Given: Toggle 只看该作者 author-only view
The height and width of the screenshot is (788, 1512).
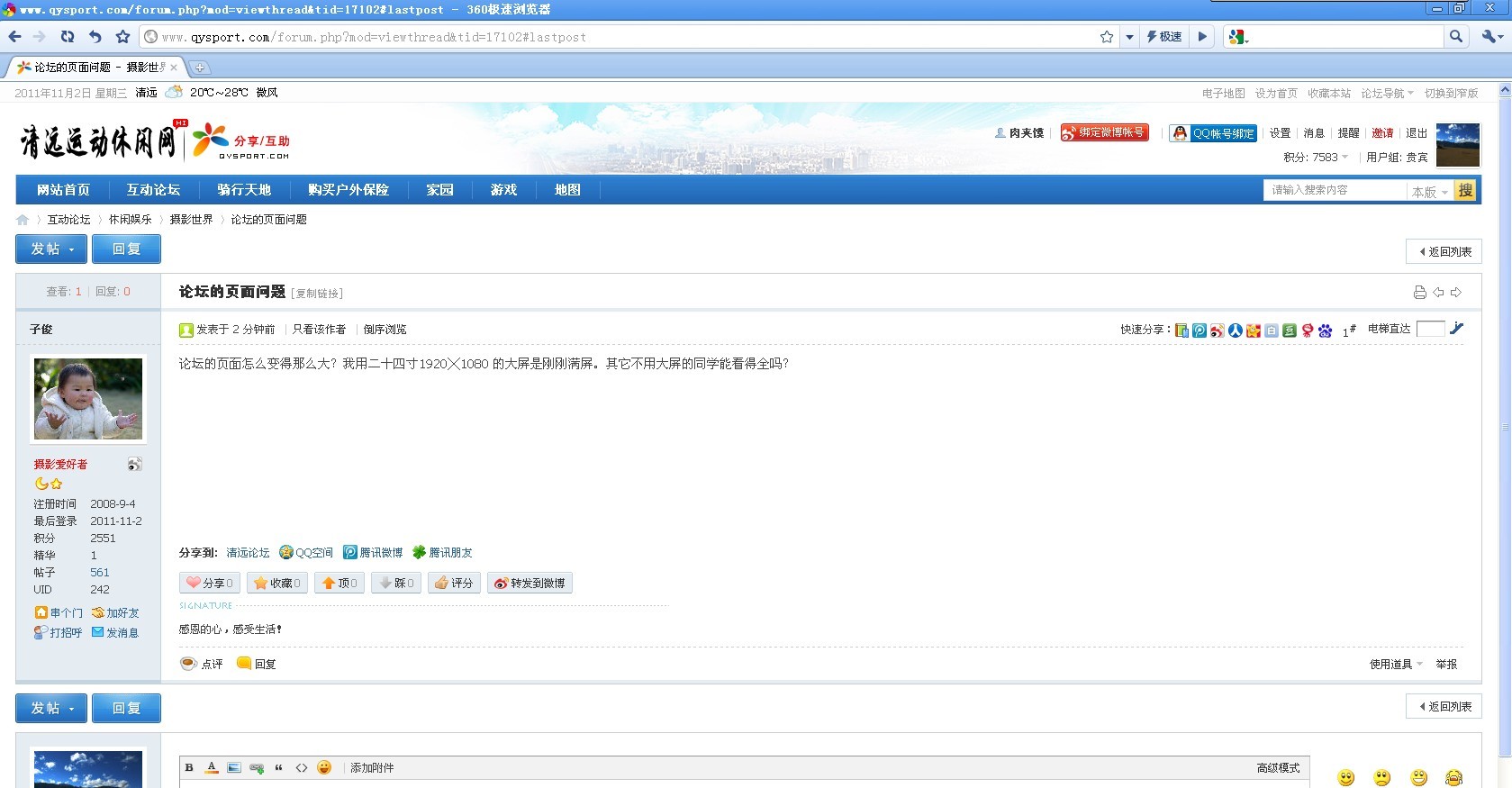Looking at the screenshot, I should click(319, 330).
